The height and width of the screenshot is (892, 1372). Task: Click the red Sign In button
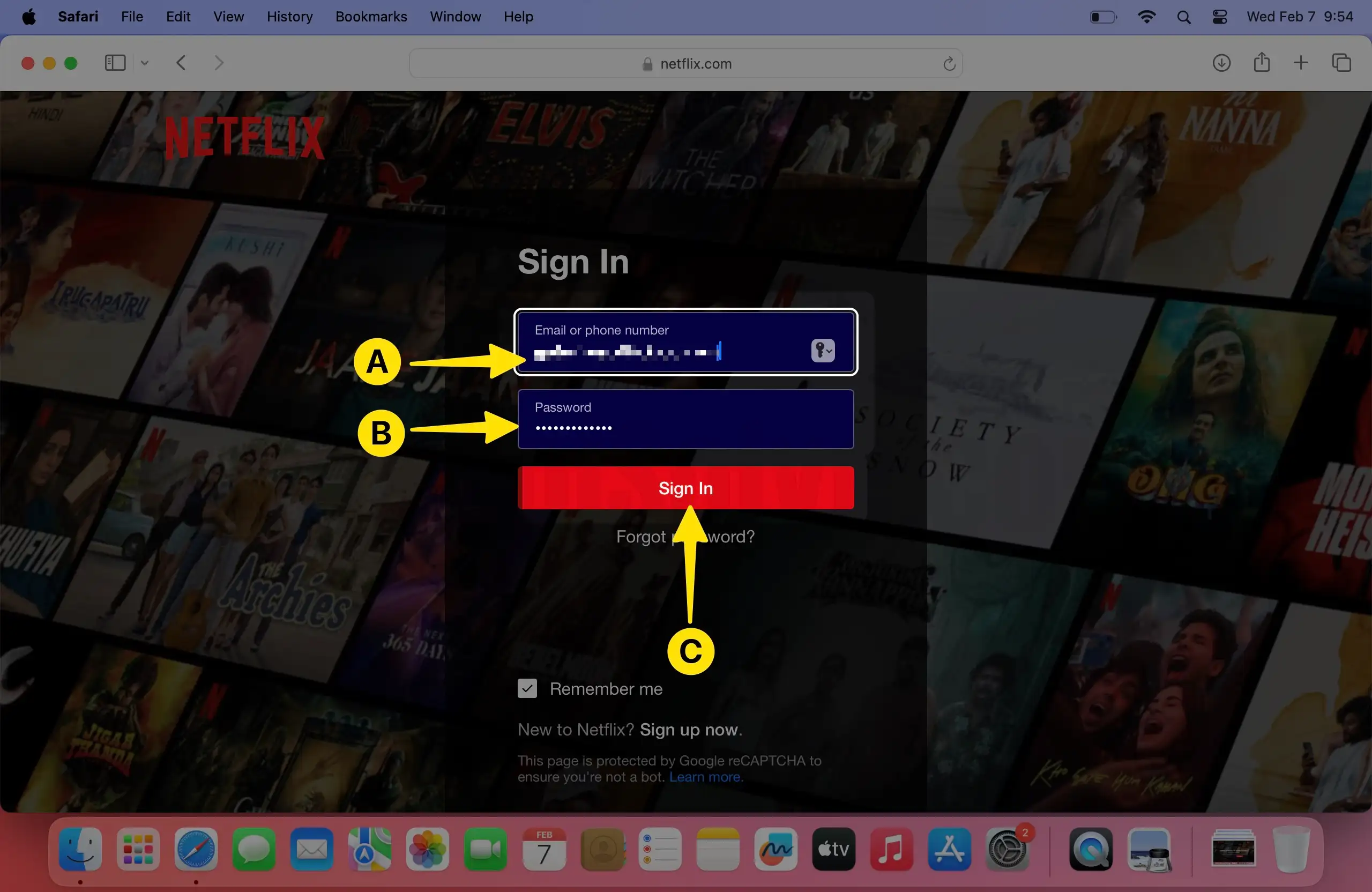click(685, 488)
